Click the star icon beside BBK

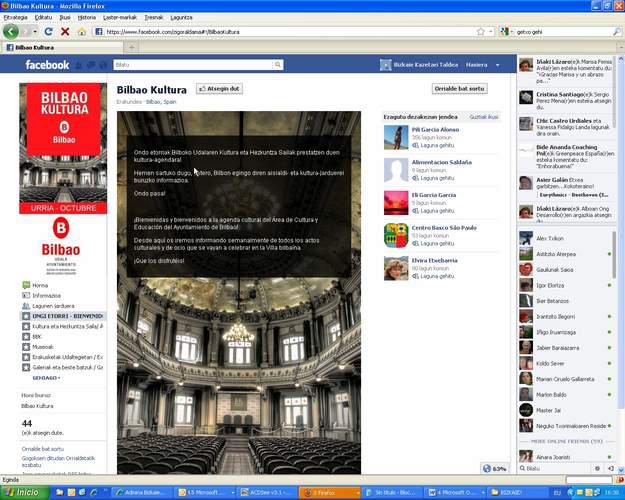[26, 337]
